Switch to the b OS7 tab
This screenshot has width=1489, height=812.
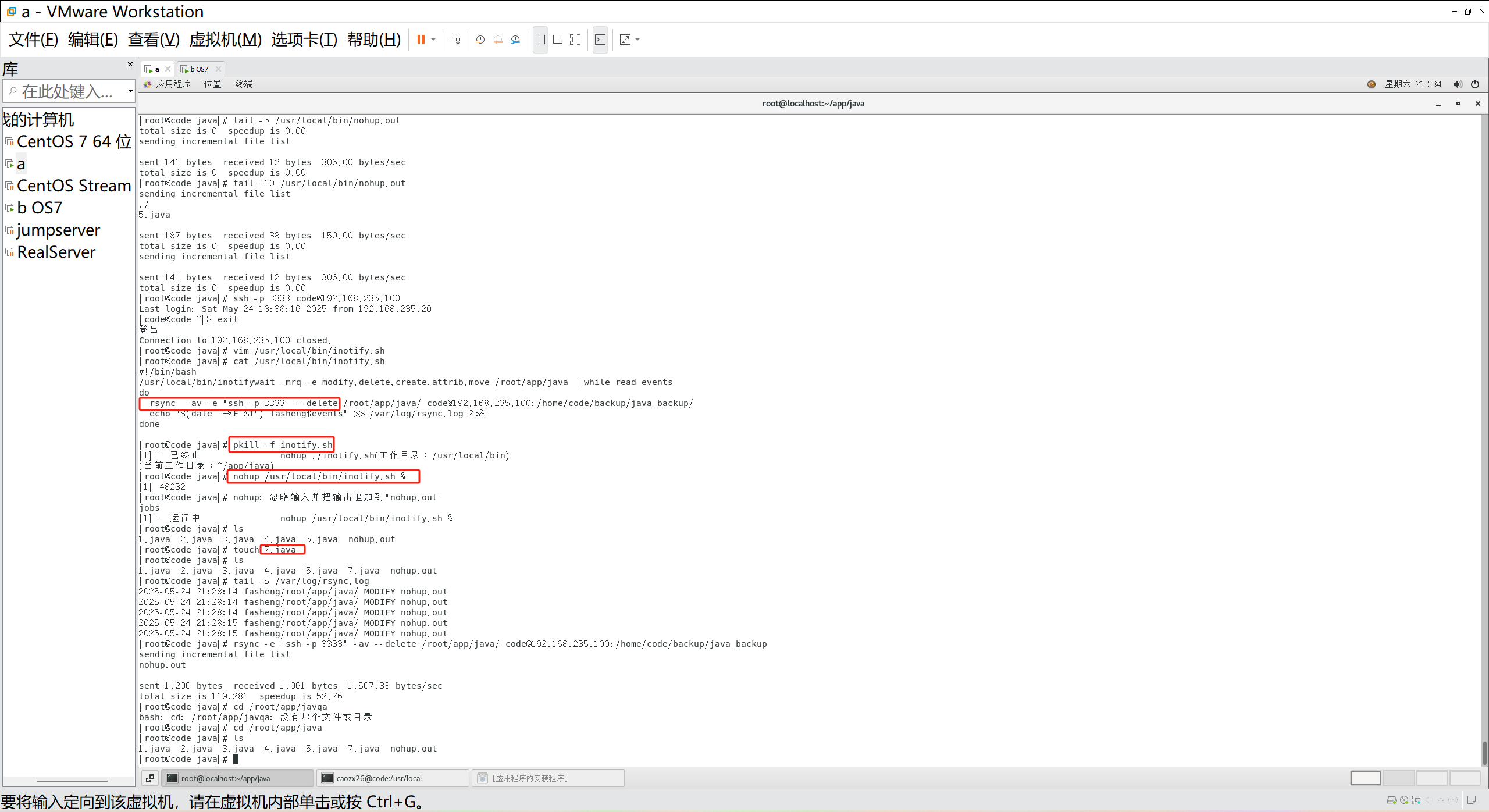pyautogui.click(x=198, y=69)
